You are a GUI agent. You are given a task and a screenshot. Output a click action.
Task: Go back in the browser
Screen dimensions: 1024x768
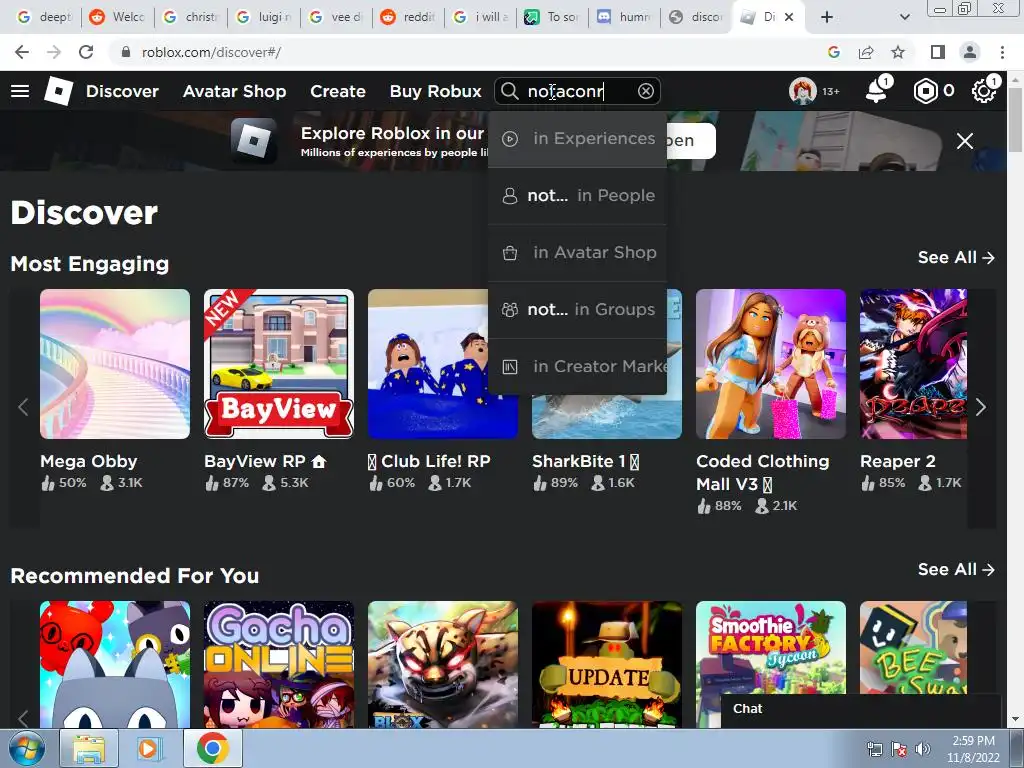pyautogui.click(x=22, y=52)
